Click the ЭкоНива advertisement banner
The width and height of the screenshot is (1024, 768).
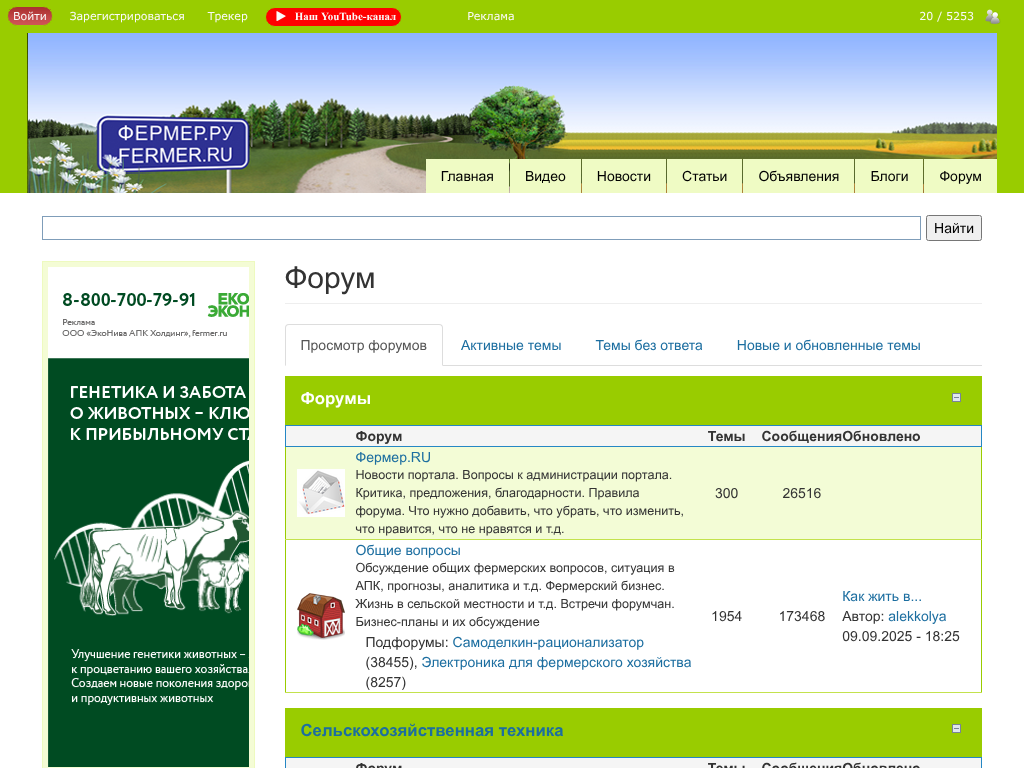tap(148, 500)
